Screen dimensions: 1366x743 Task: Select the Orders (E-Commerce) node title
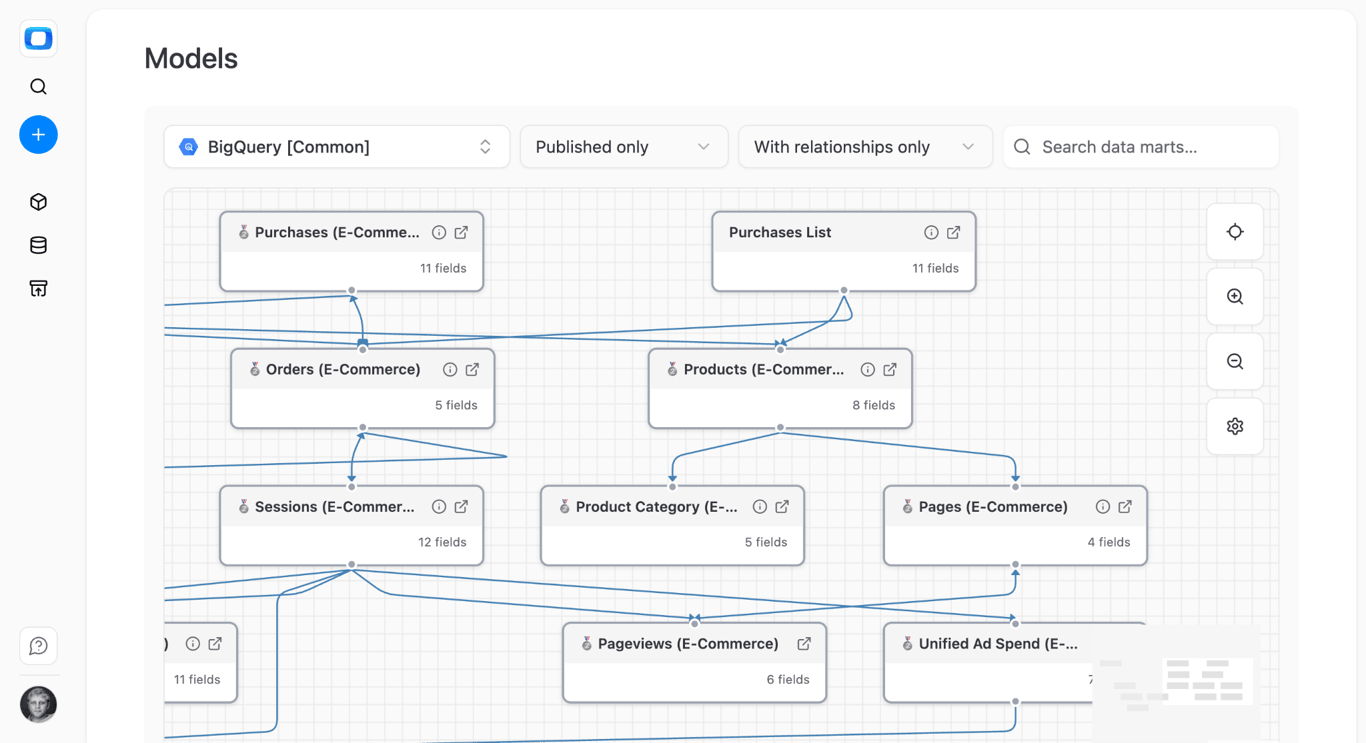click(x=343, y=369)
